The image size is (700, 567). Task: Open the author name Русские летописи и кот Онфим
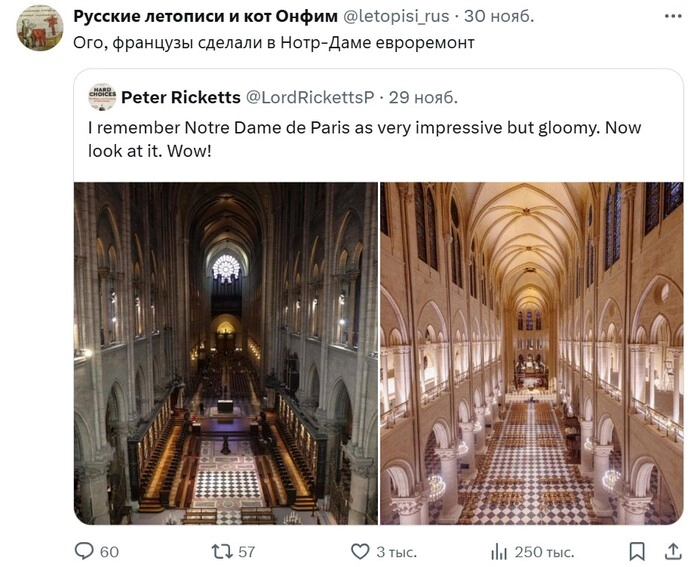coord(206,16)
